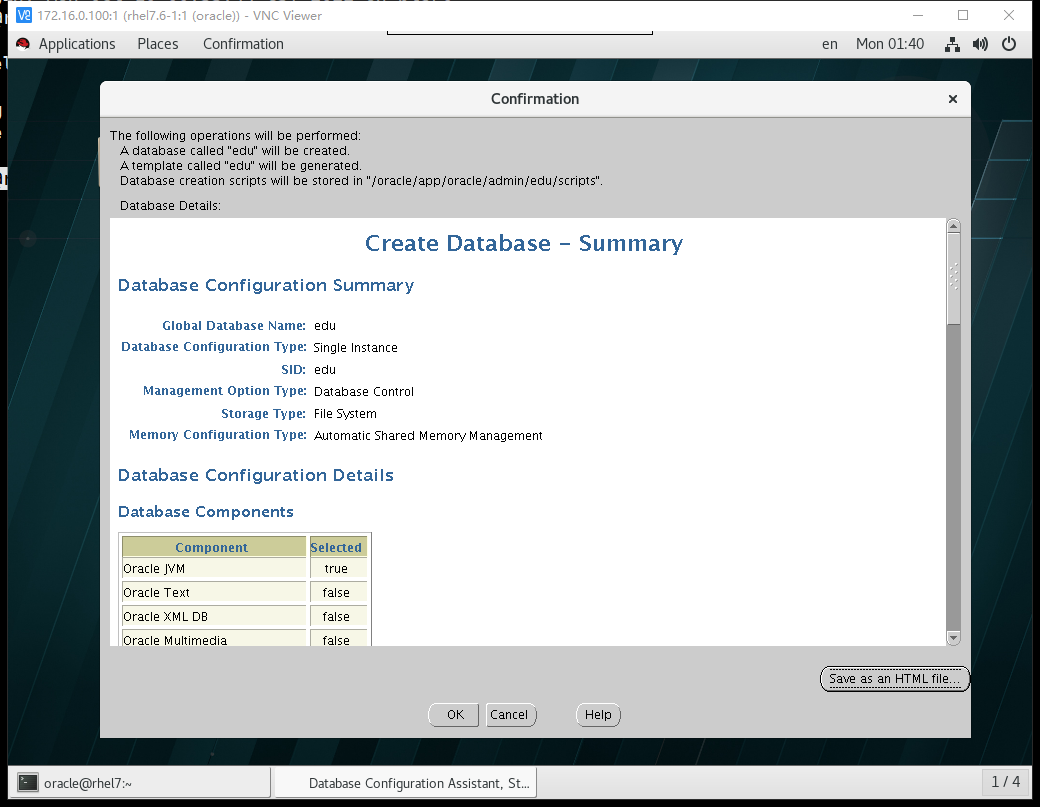Click the Database Configuration Details heading
The image size is (1040, 807).
pyautogui.click(x=255, y=475)
